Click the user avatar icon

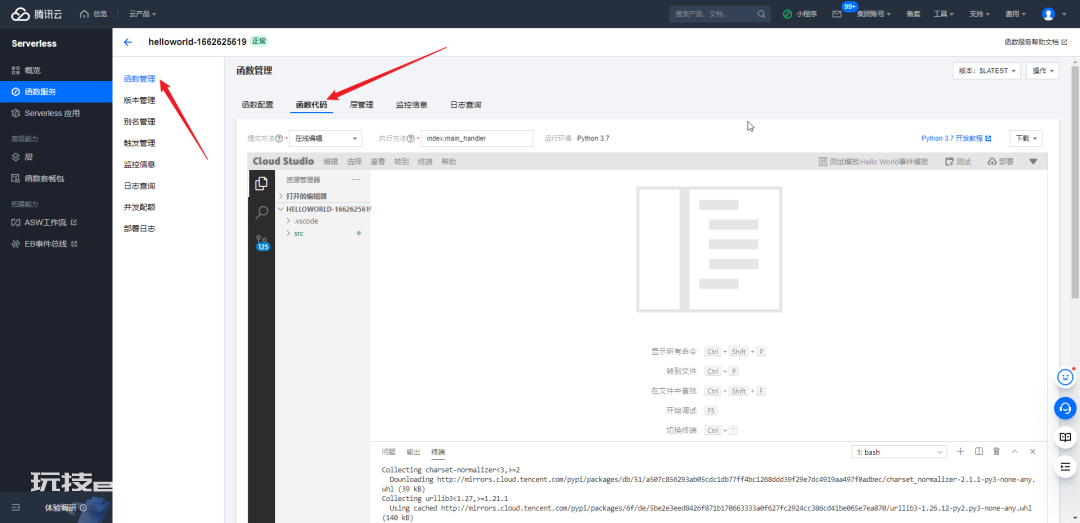tap(1048, 14)
